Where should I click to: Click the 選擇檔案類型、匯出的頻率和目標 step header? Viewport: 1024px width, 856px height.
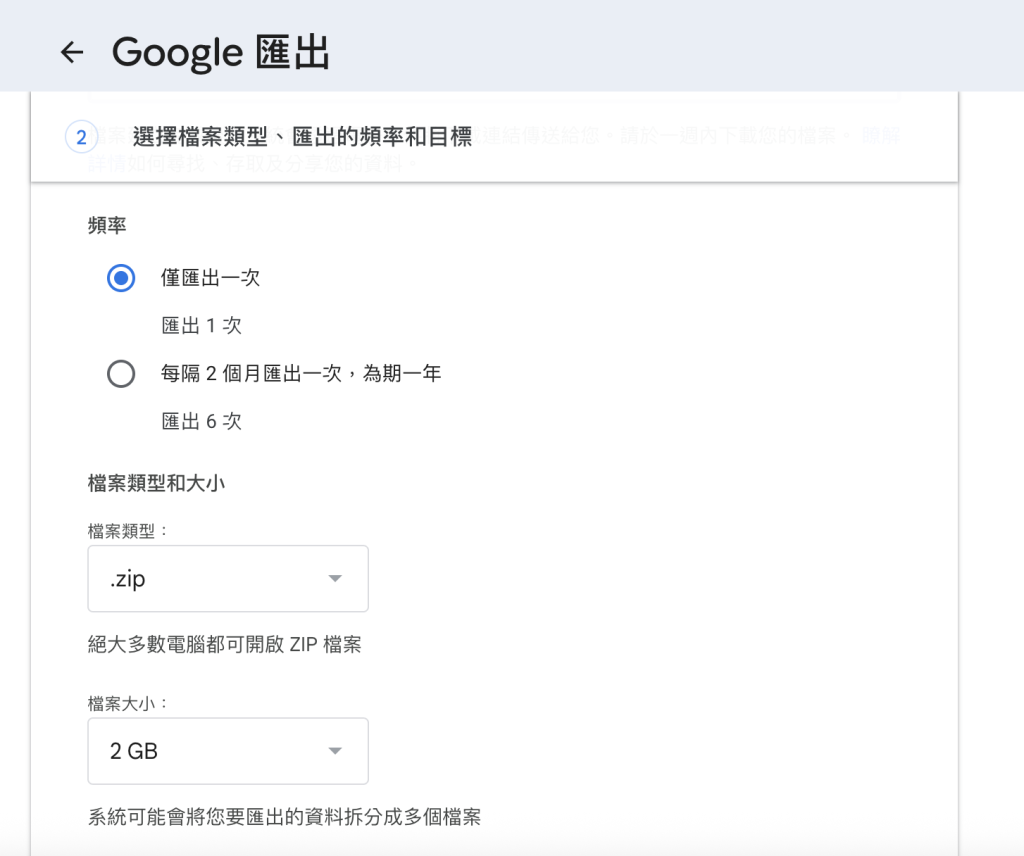(304, 137)
